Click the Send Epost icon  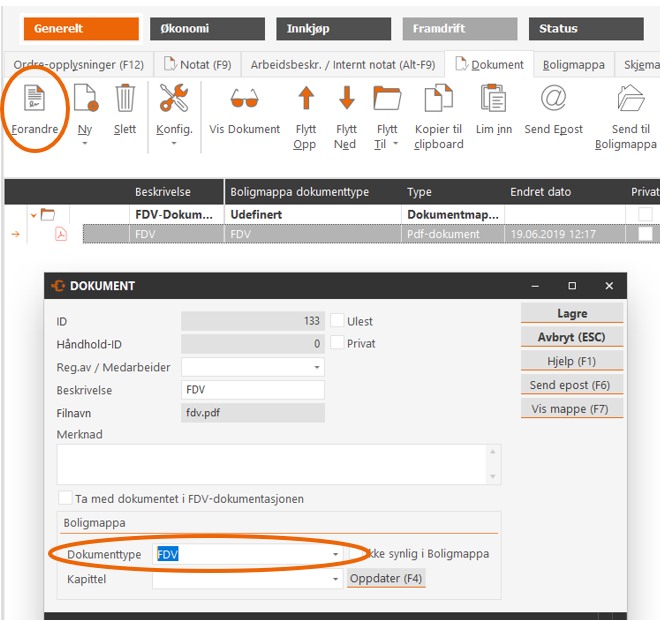point(553,100)
